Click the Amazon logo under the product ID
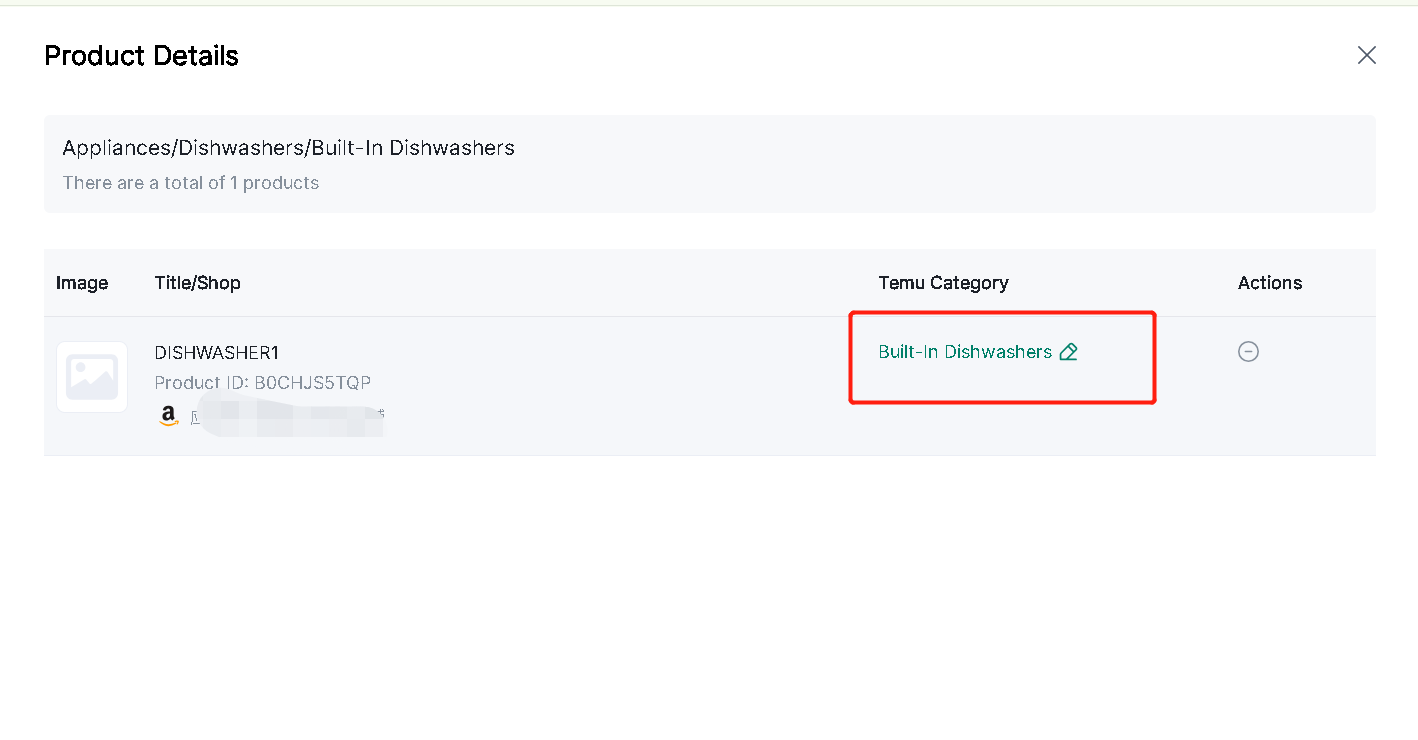This screenshot has width=1418, height=740. click(168, 415)
